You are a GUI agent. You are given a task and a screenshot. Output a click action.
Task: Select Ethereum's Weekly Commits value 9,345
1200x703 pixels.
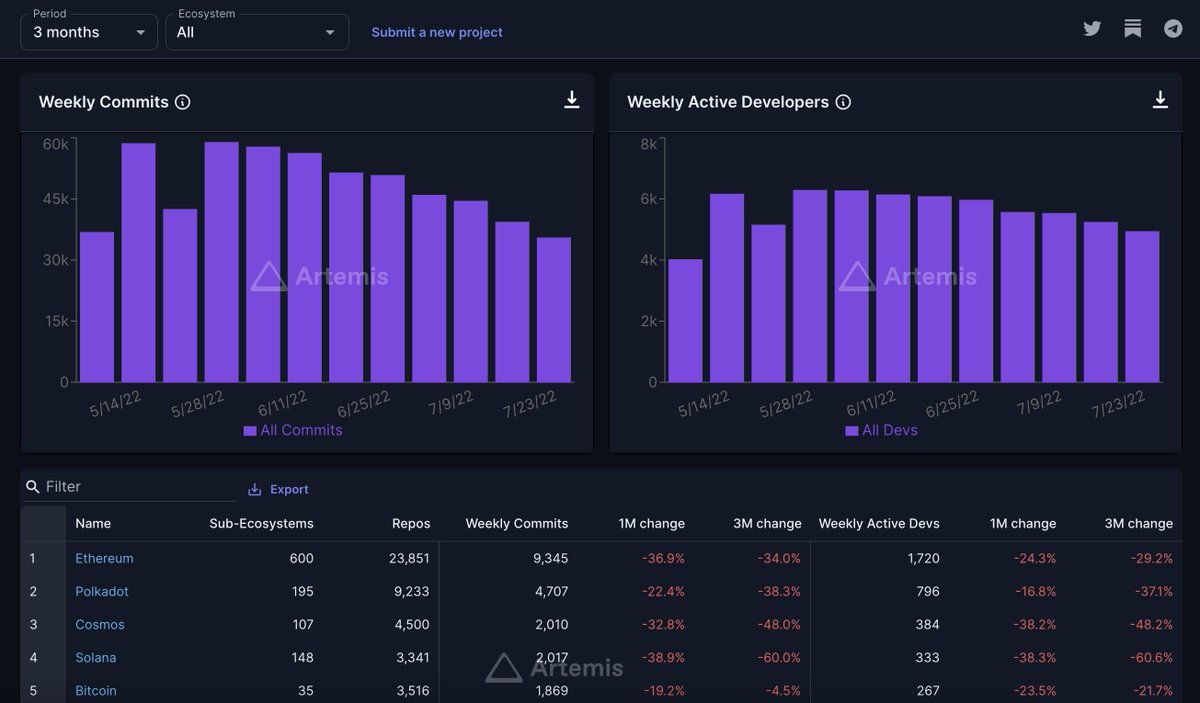point(551,558)
